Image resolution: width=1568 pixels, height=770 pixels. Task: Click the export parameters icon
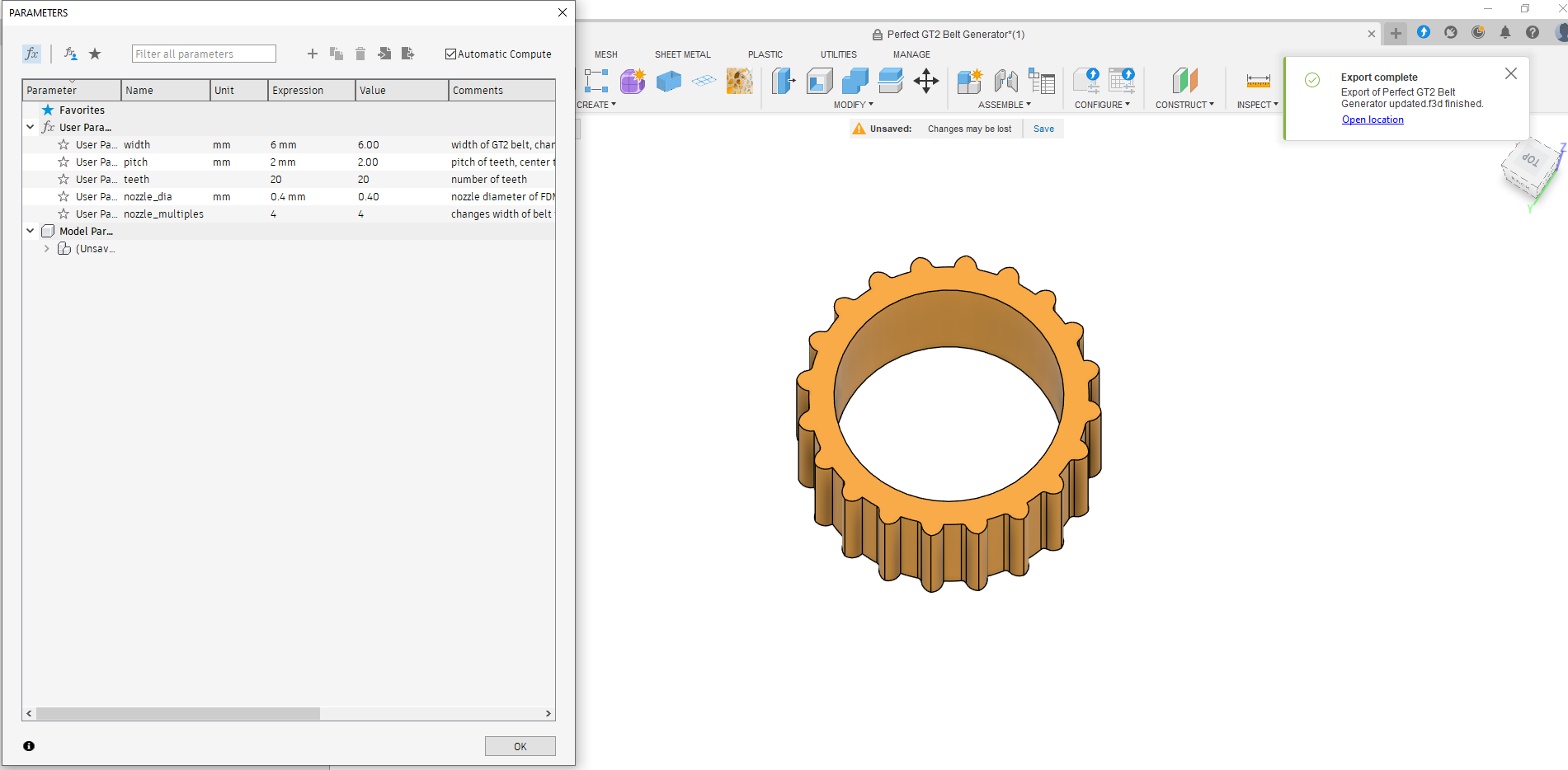(x=407, y=54)
